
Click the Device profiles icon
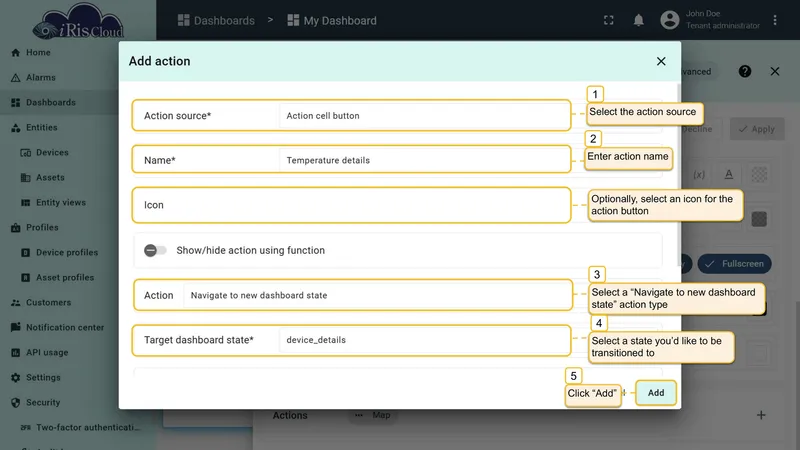(x=26, y=253)
